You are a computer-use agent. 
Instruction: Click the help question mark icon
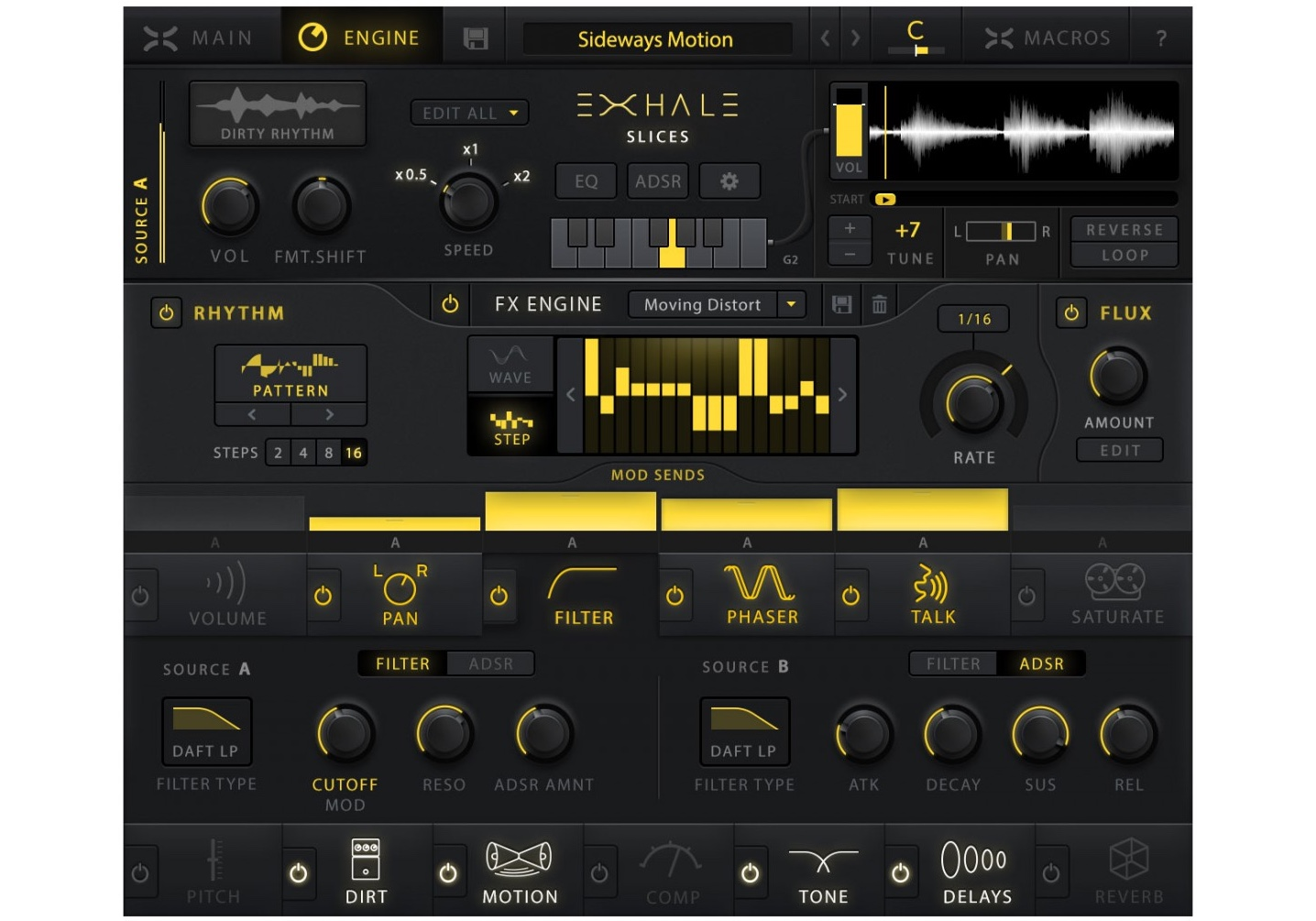click(1161, 38)
